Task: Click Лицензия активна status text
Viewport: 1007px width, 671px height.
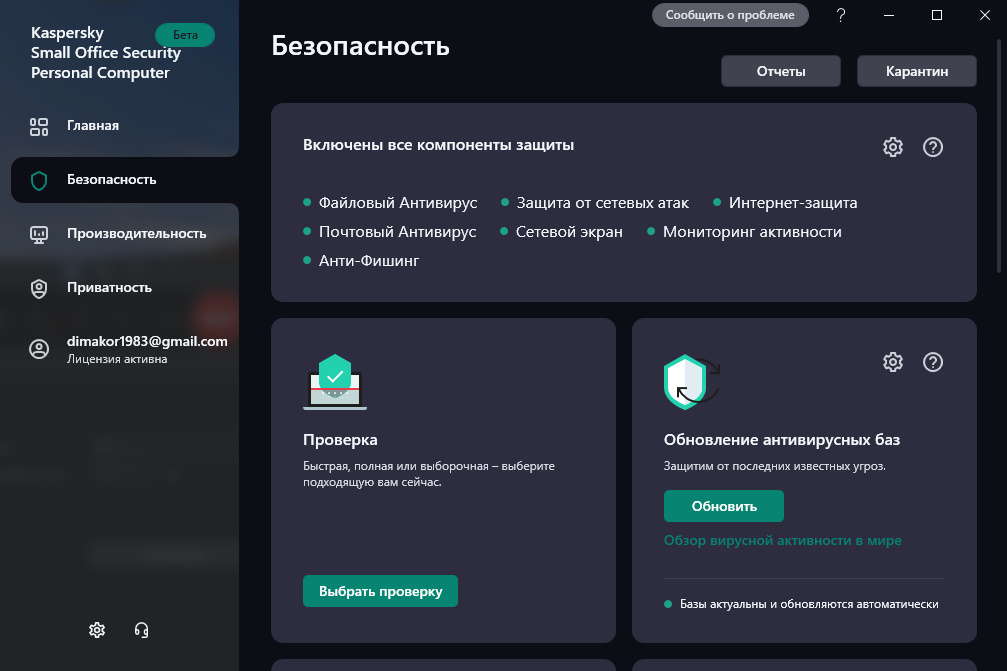Action: point(117,360)
